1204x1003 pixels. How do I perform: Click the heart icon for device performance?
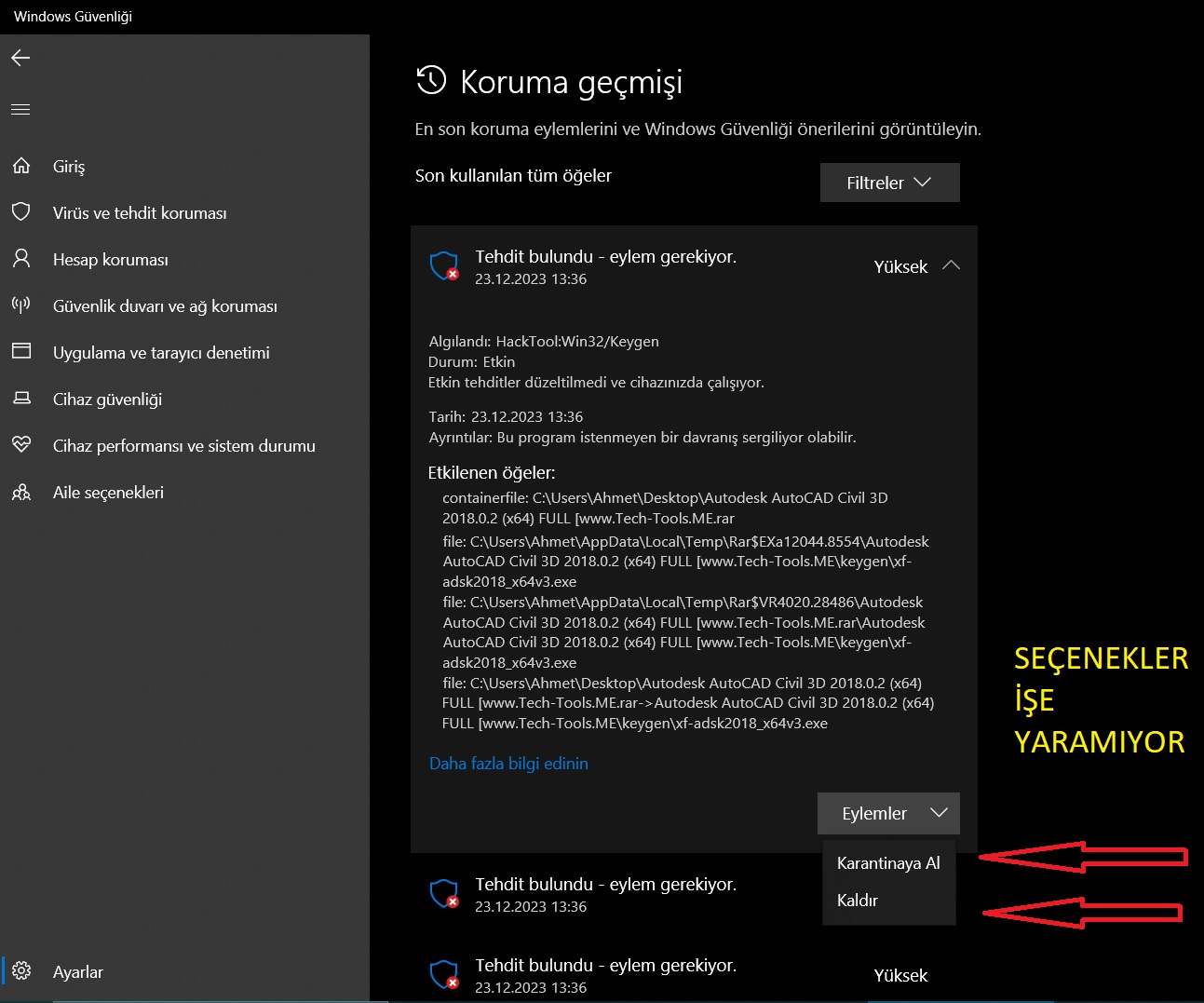coord(21,444)
